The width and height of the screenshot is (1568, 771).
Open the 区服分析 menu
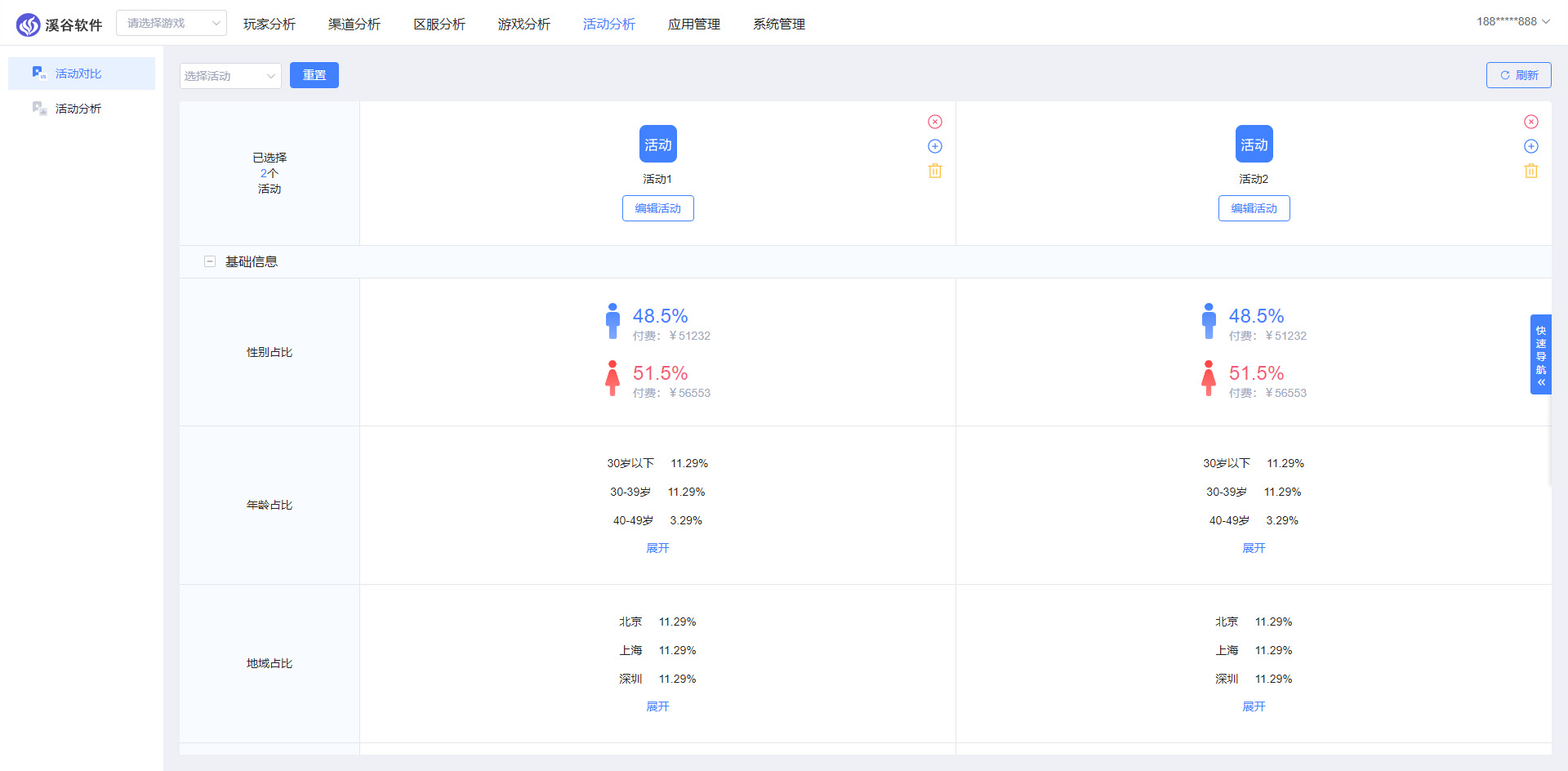tap(439, 25)
